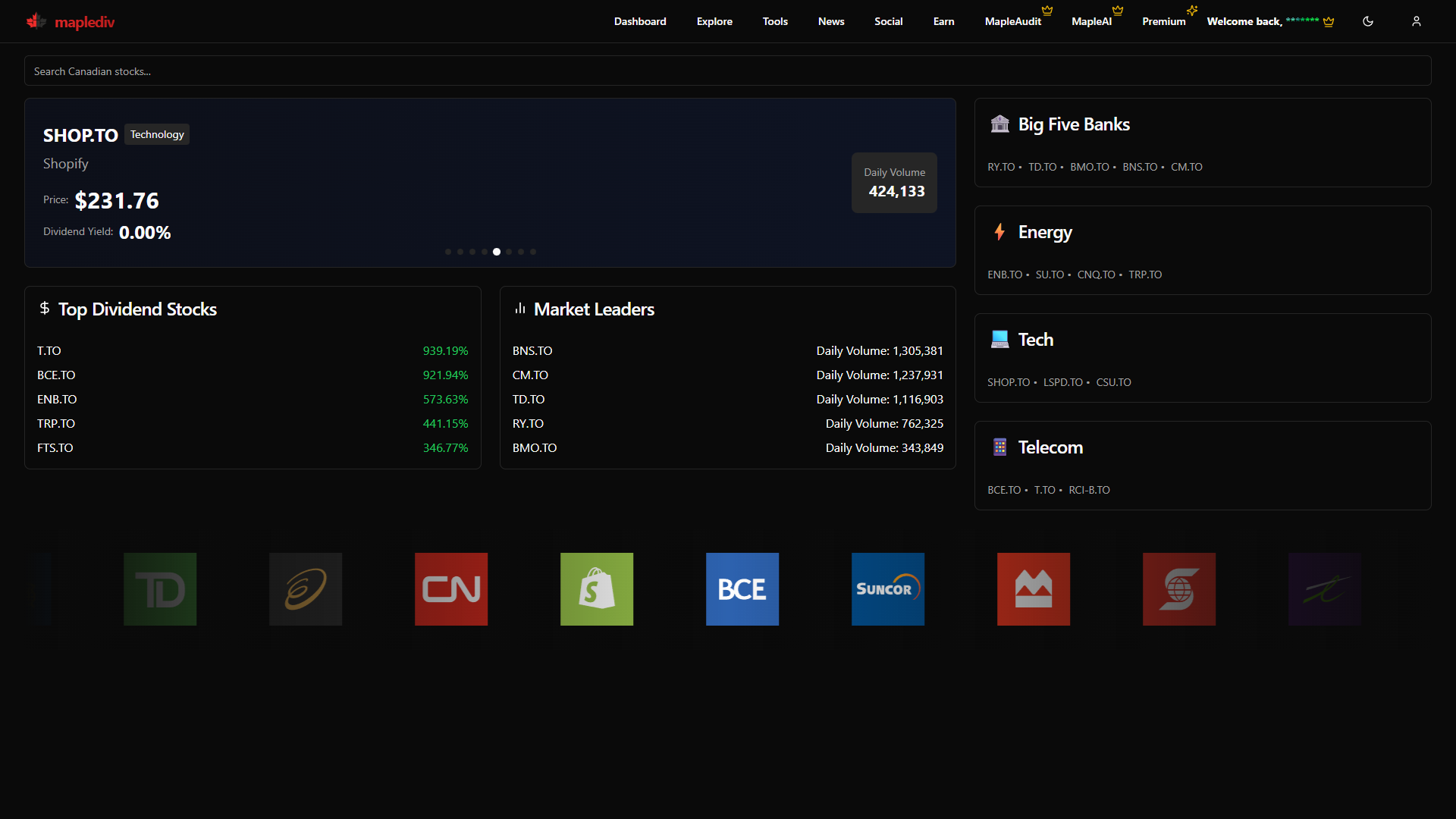Image resolution: width=1456 pixels, height=819 pixels.
Task: Click the phone icon beside Telecom heading
Action: [x=1000, y=447]
